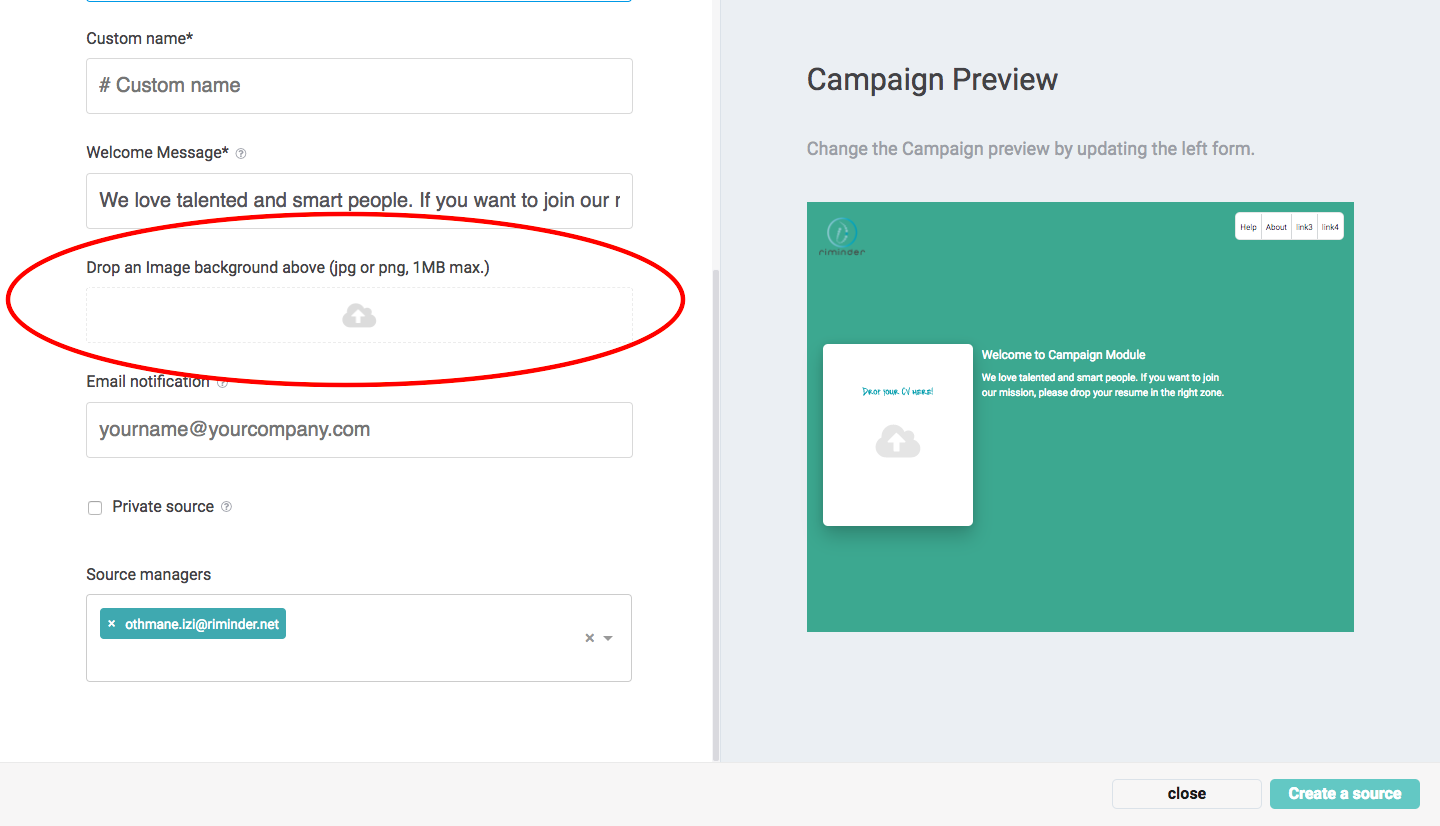This screenshot has width=1440, height=826.
Task: Click link4 in the campaign preview
Action: click(x=1330, y=227)
